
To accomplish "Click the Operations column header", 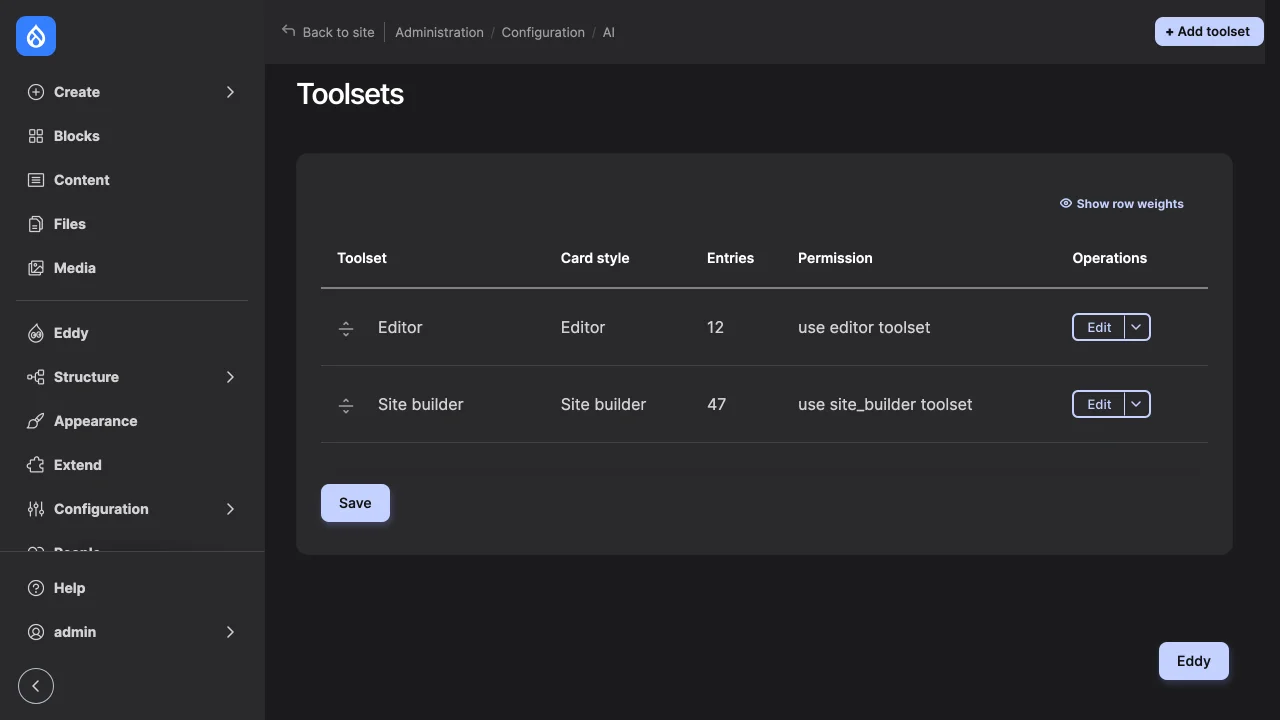I will pos(1110,258).
